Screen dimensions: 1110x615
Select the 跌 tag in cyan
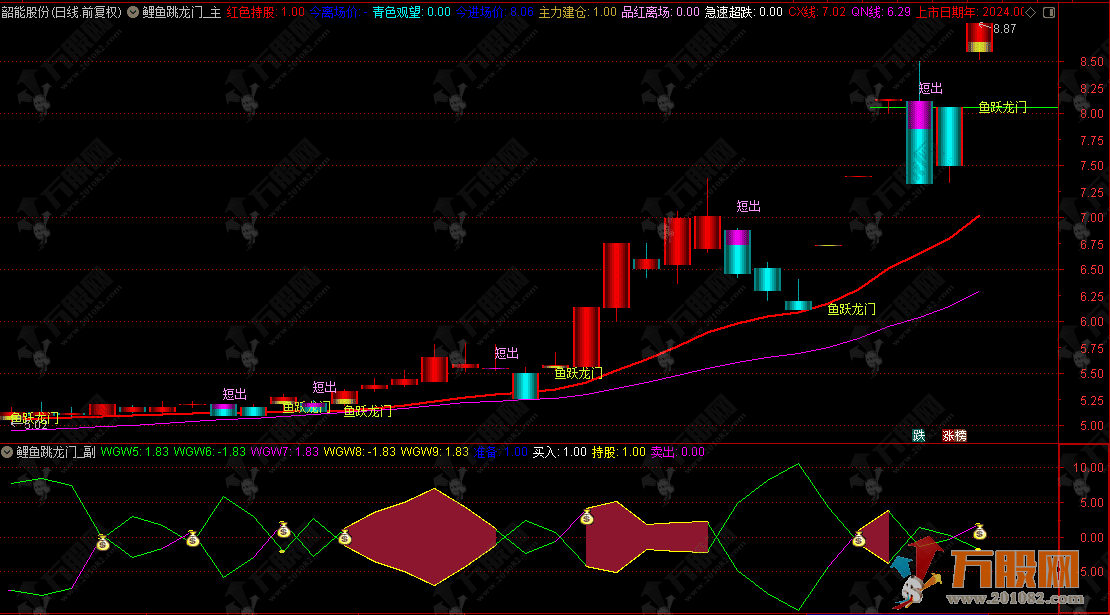pos(918,436)
